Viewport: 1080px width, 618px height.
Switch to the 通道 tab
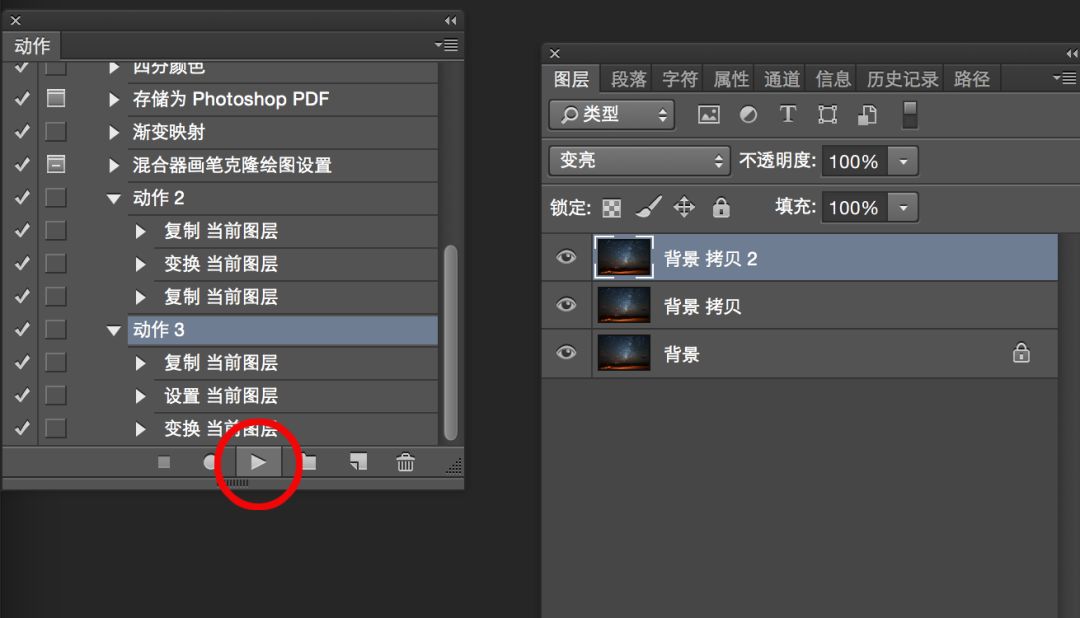pos(781,78)
